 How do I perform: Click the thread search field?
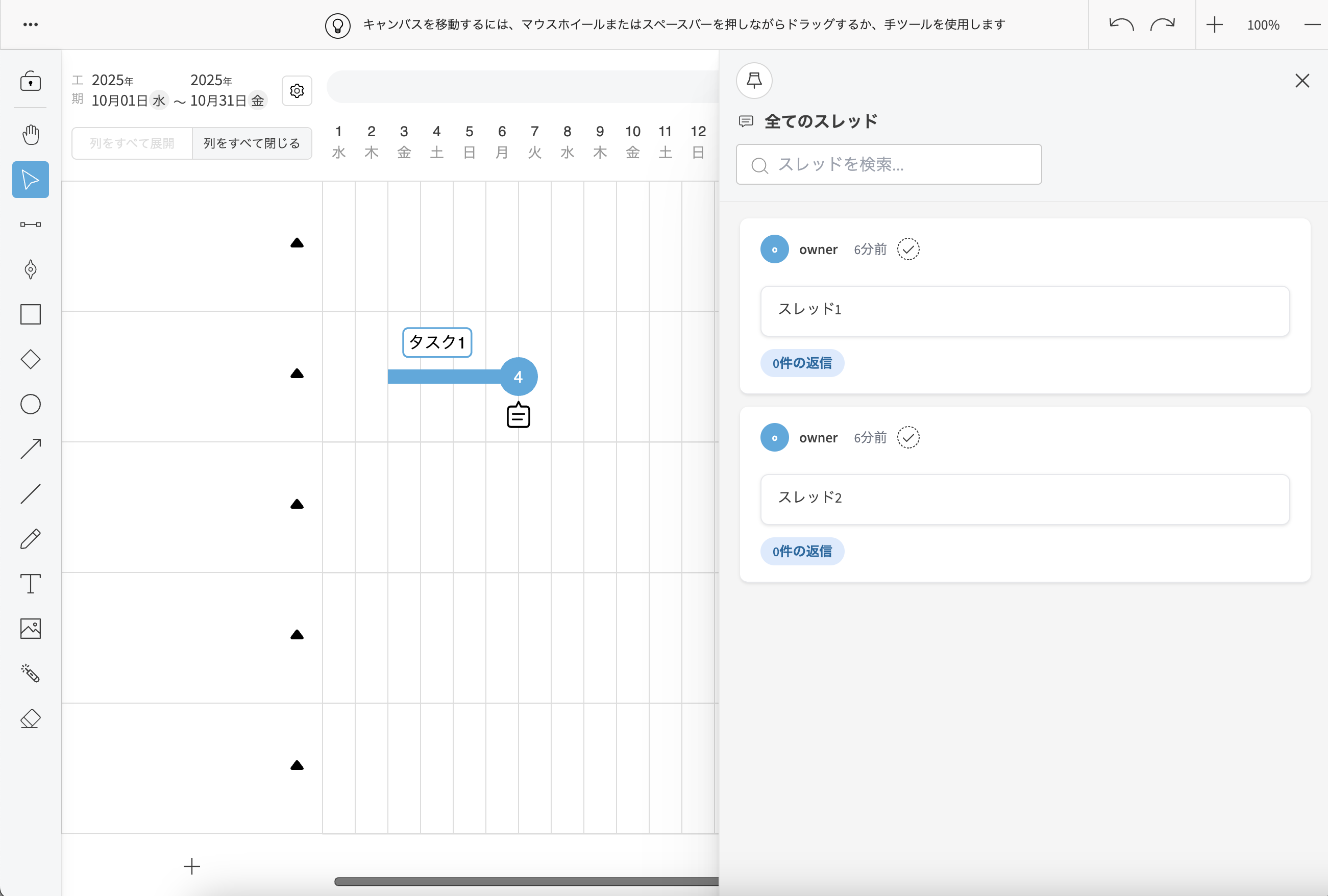(x=889, y=165)
